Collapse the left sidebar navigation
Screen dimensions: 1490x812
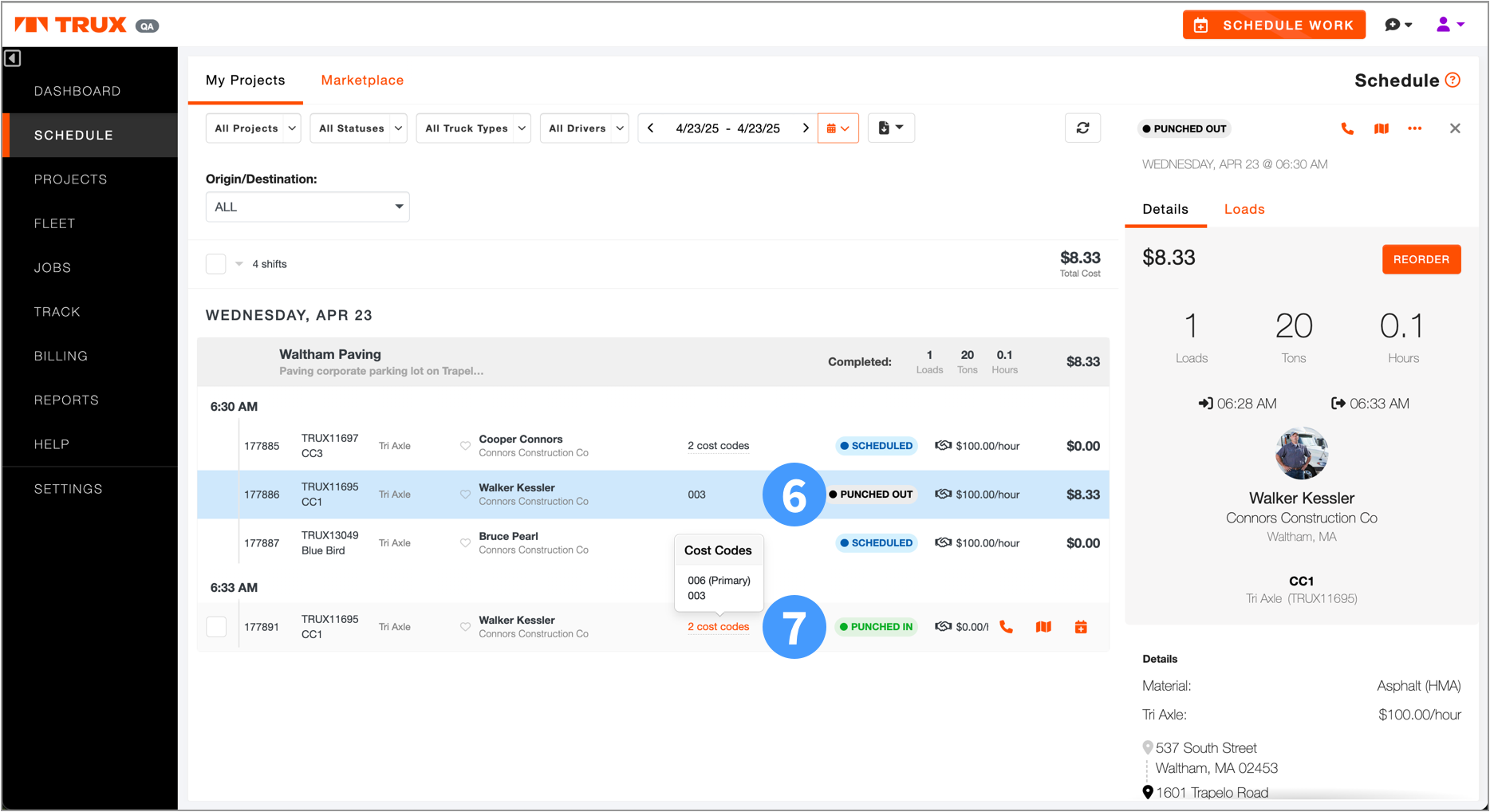click(x=13, y=58)
